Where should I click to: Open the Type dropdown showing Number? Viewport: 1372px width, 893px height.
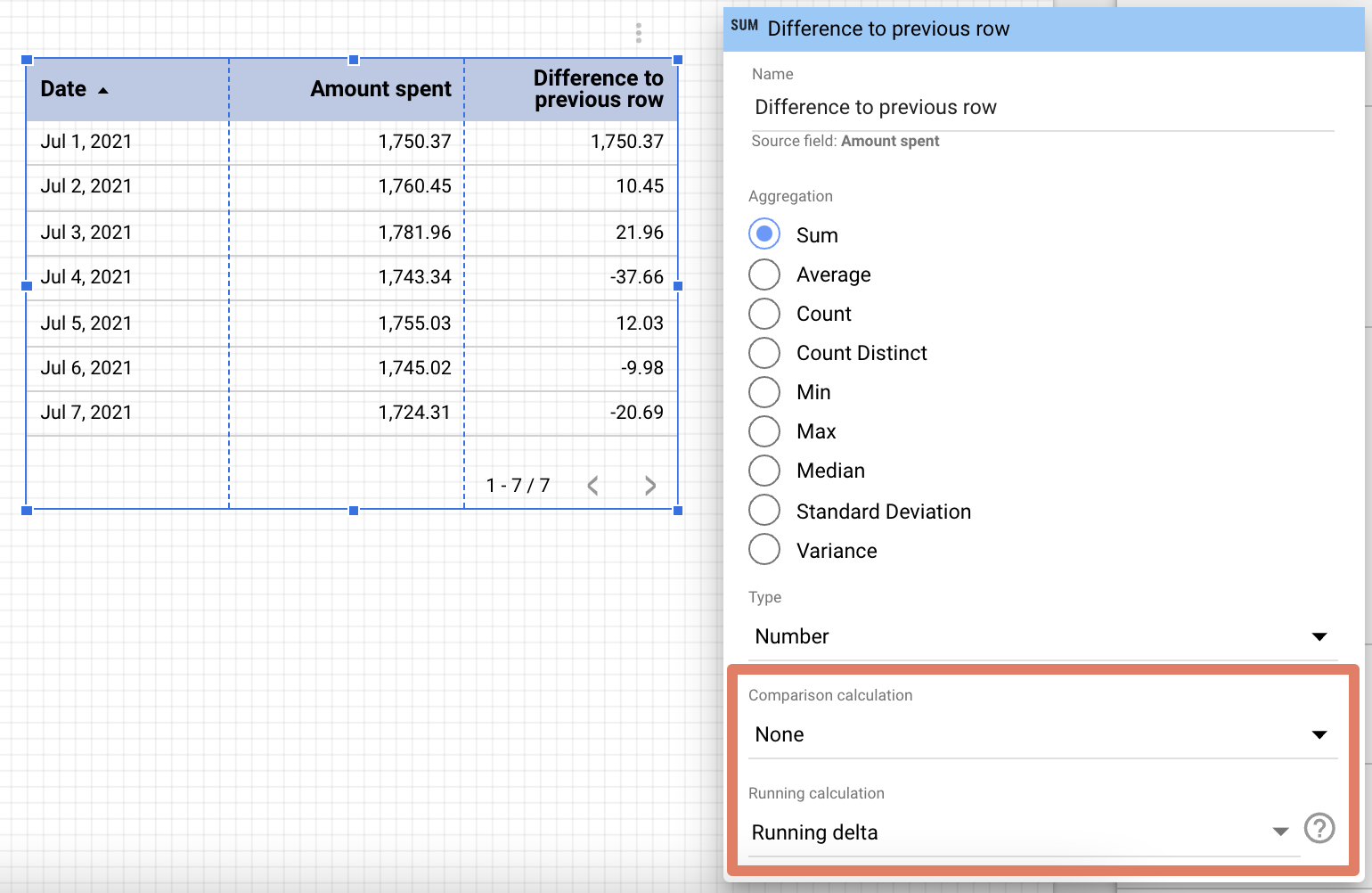pos(1042,636)
